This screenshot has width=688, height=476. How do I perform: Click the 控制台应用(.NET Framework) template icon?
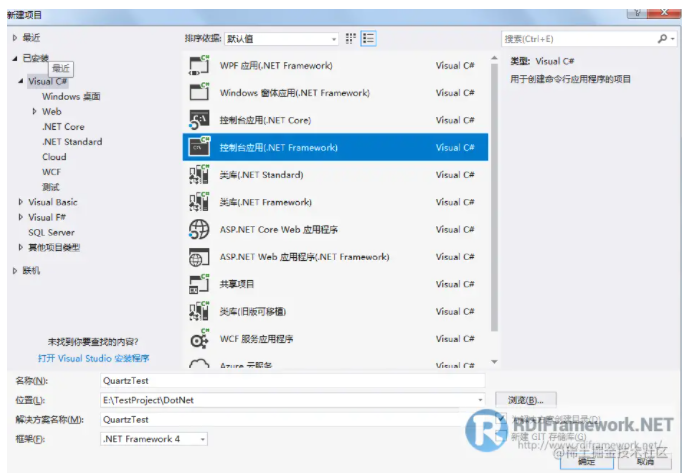click(x=199, y=147)
